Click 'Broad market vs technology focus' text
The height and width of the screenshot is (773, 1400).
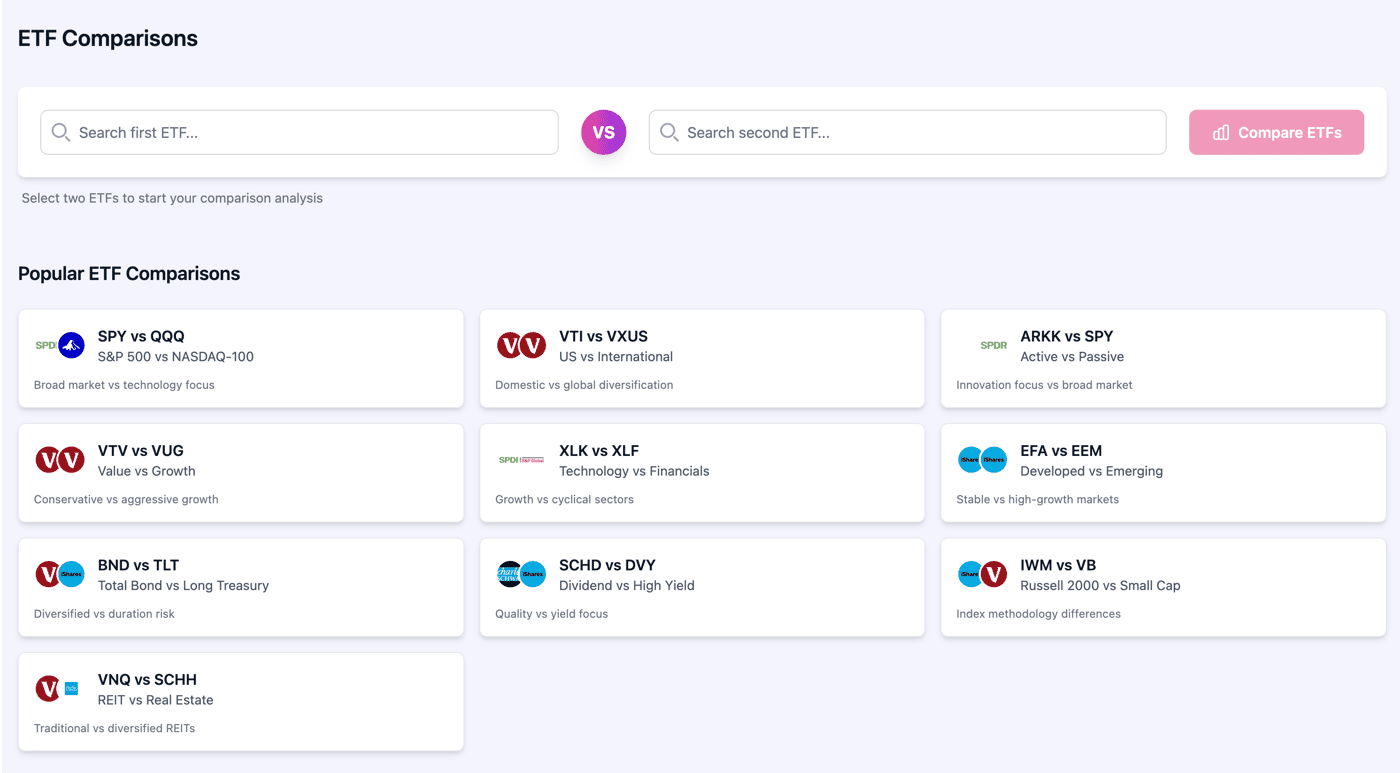click(124, 385)
